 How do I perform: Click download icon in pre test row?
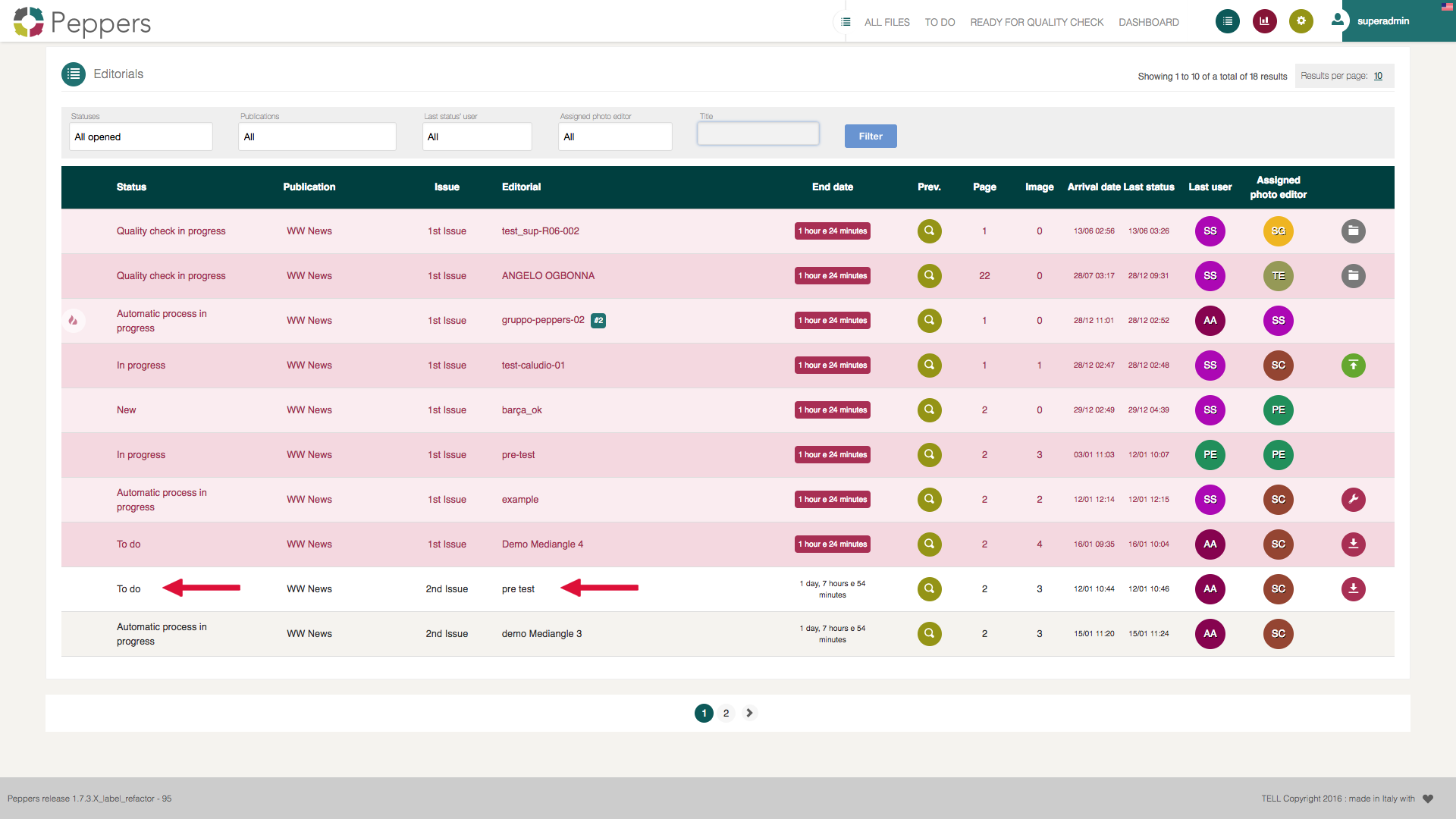coord(1353,589)
